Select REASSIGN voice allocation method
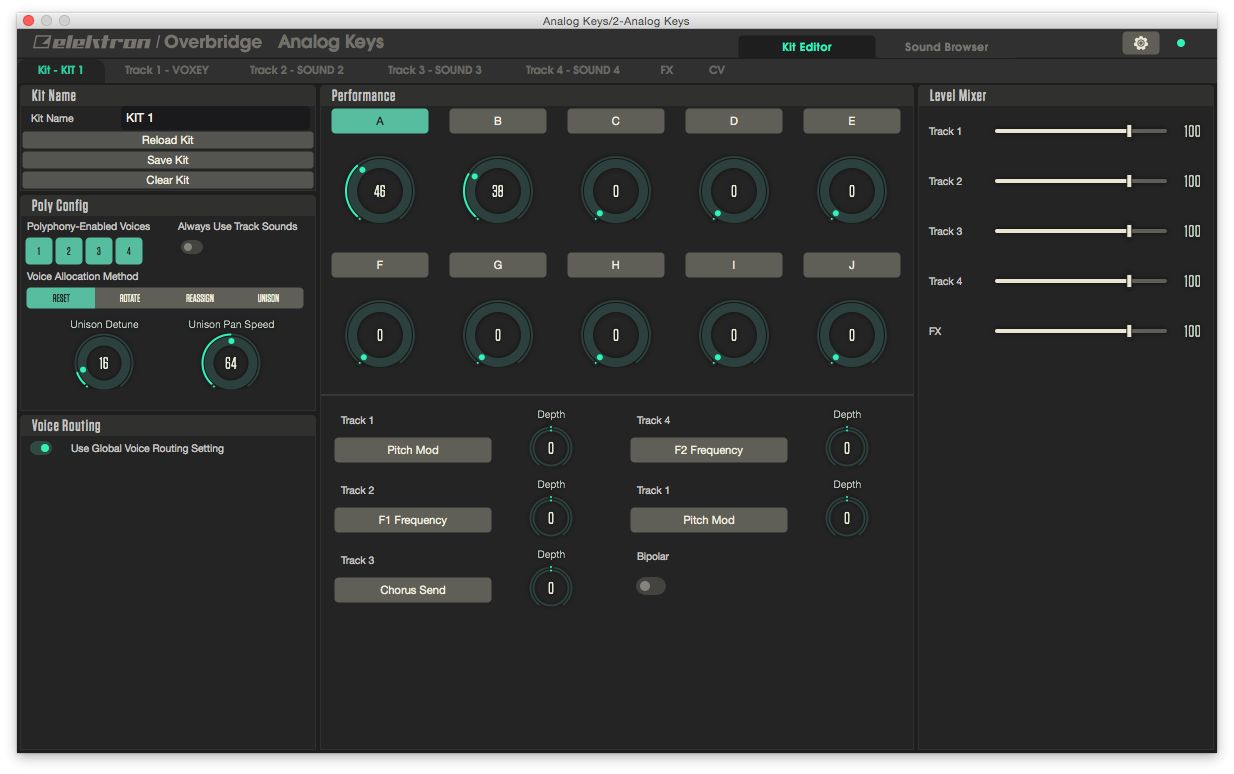Screen dimensions: 1234x774 (200, 298)
